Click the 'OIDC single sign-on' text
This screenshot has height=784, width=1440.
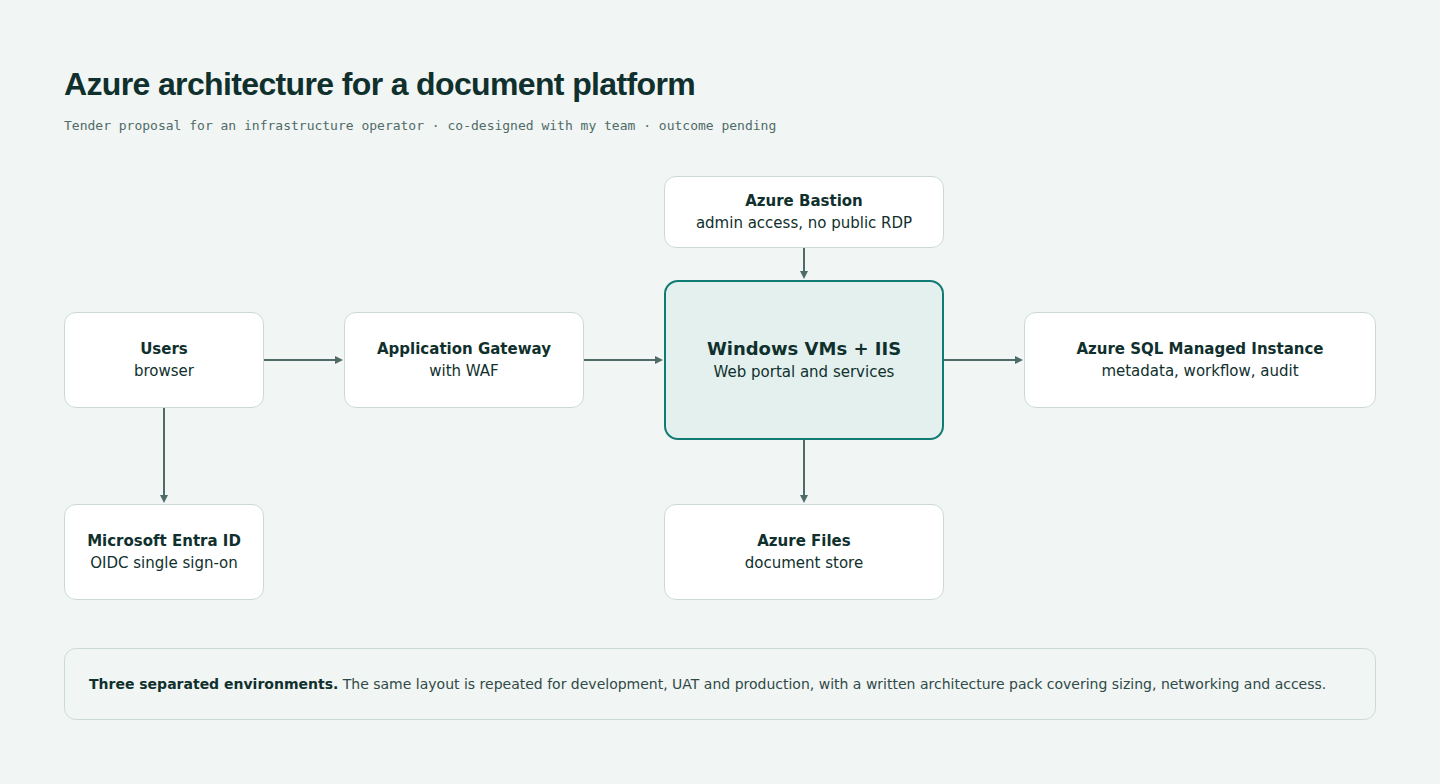point(164,563)
